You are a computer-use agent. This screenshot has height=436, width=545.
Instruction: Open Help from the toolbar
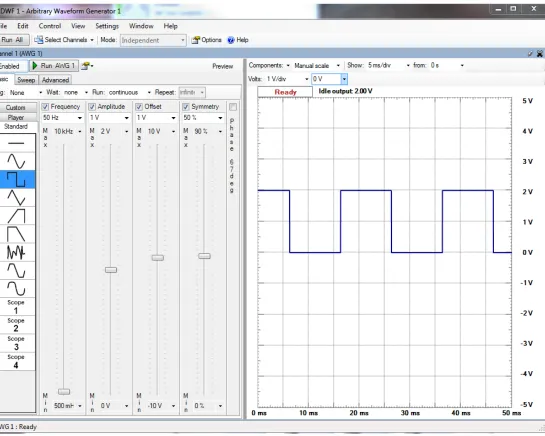point(238,40)
